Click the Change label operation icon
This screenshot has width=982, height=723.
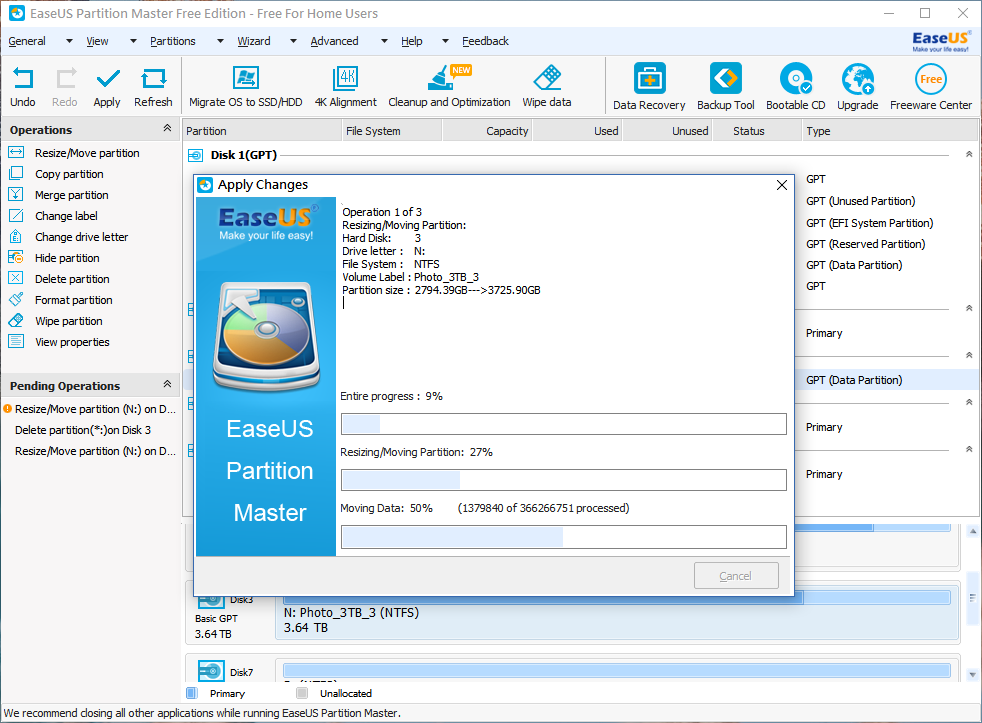pyautogui.click(x=16, y=216)
